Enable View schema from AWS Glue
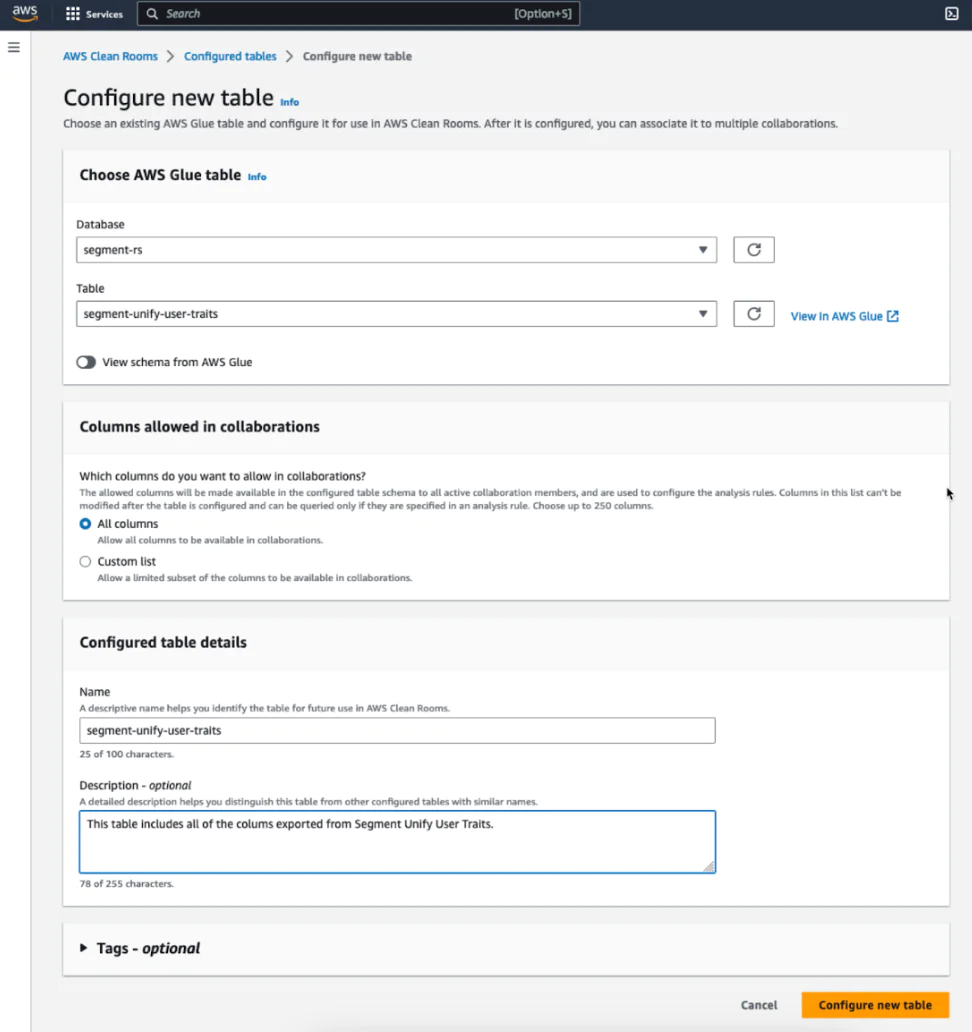972x1032 pixels. coord(87,361)
